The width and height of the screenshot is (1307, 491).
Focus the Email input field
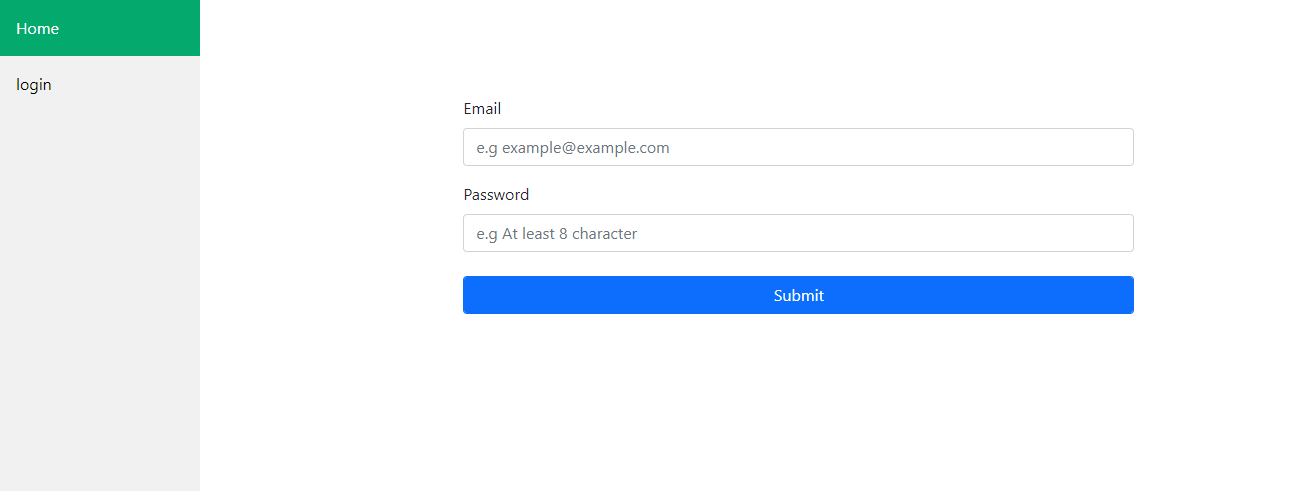(x=798, y=147)
